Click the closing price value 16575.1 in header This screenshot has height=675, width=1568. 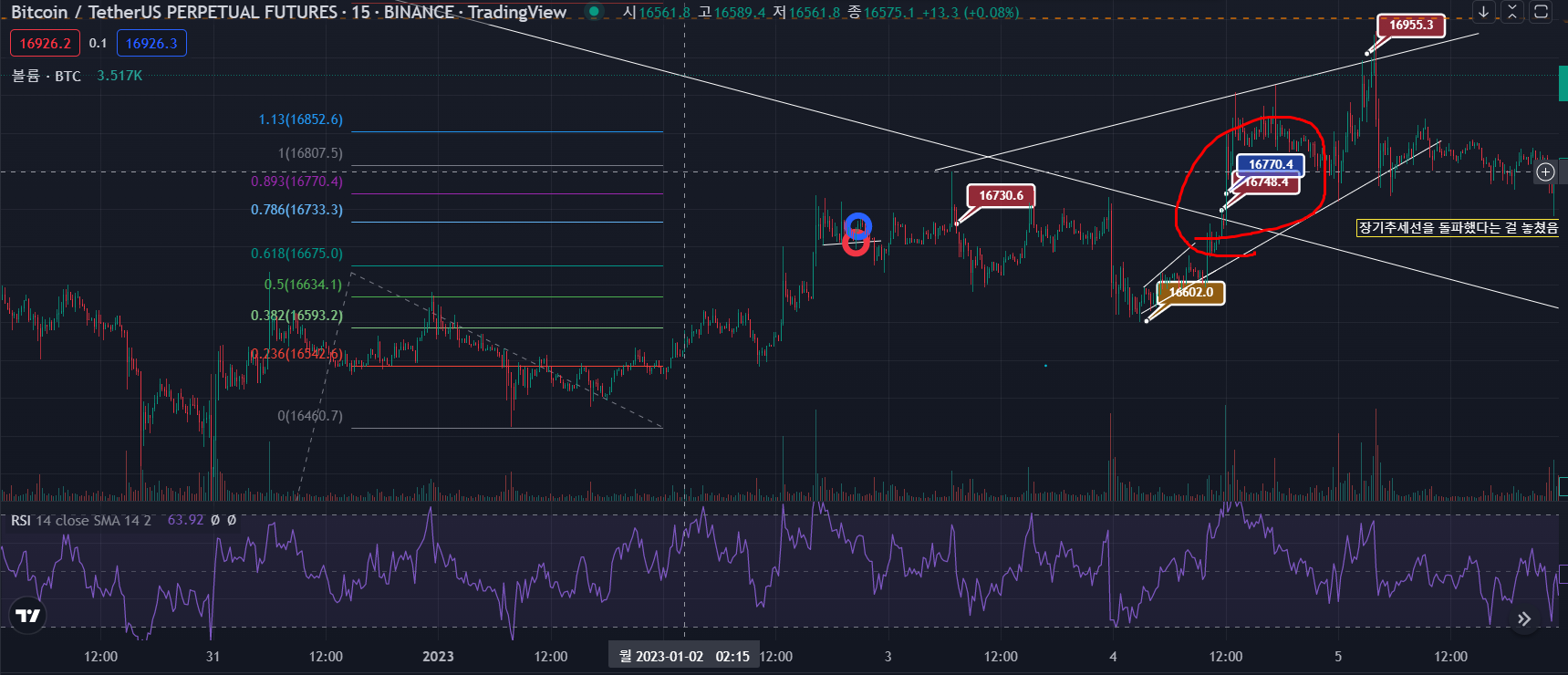pyautogui.click(x=889, y=12)
